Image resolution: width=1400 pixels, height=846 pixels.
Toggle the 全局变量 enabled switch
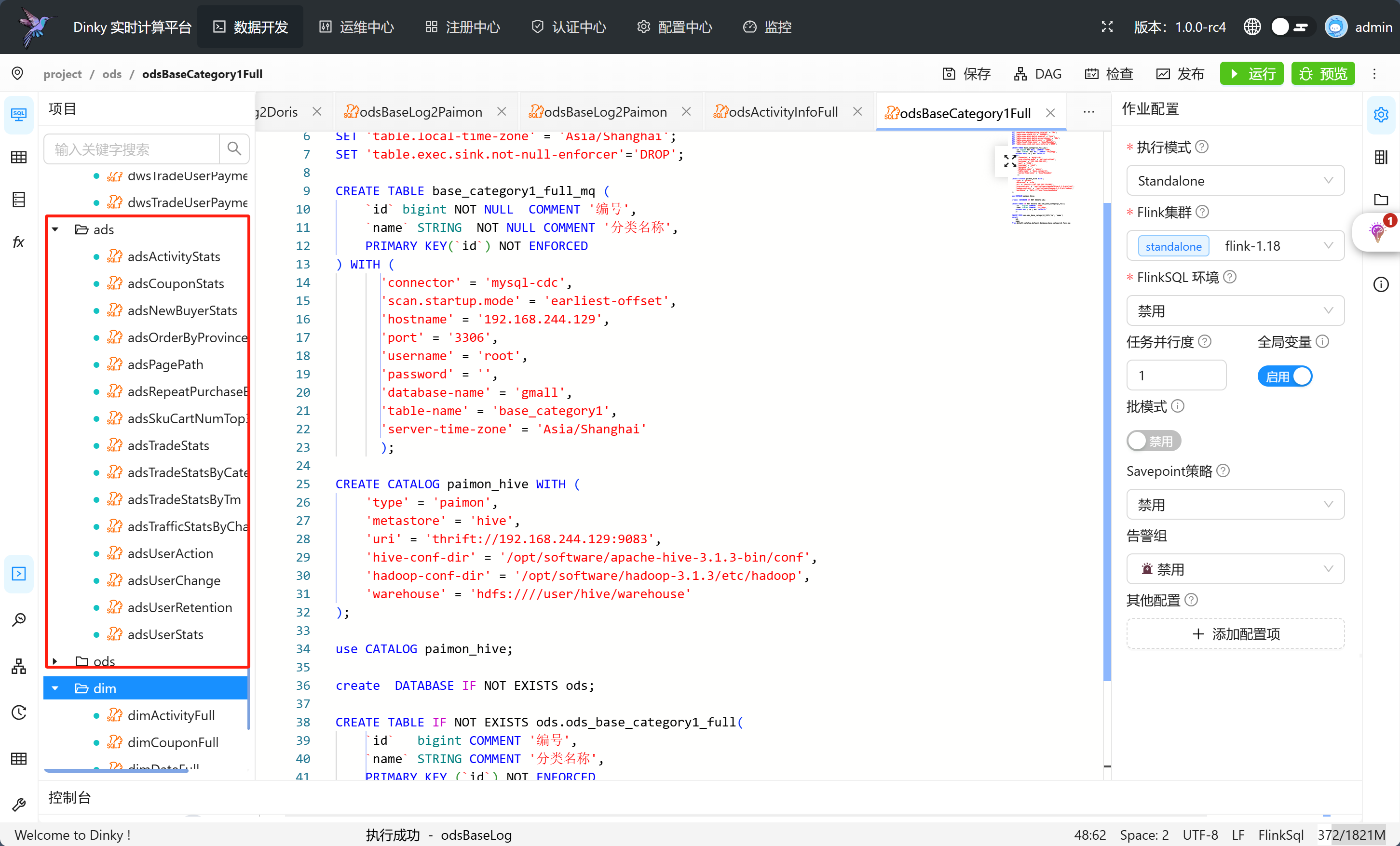(x=1284, y=376)
